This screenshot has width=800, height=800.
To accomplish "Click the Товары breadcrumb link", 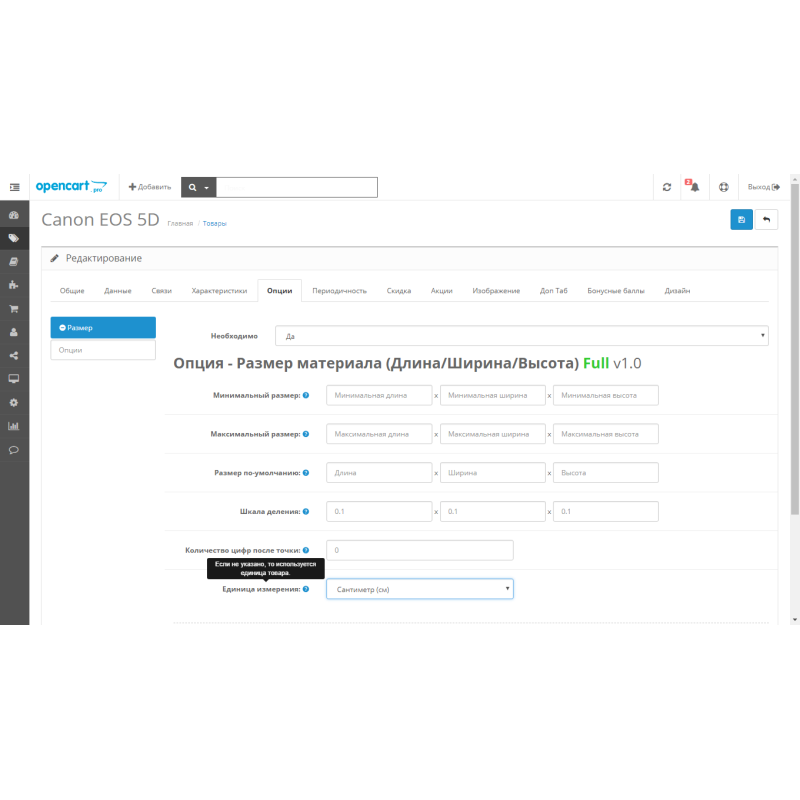I will pyautogui.click(x=214, y=223).
